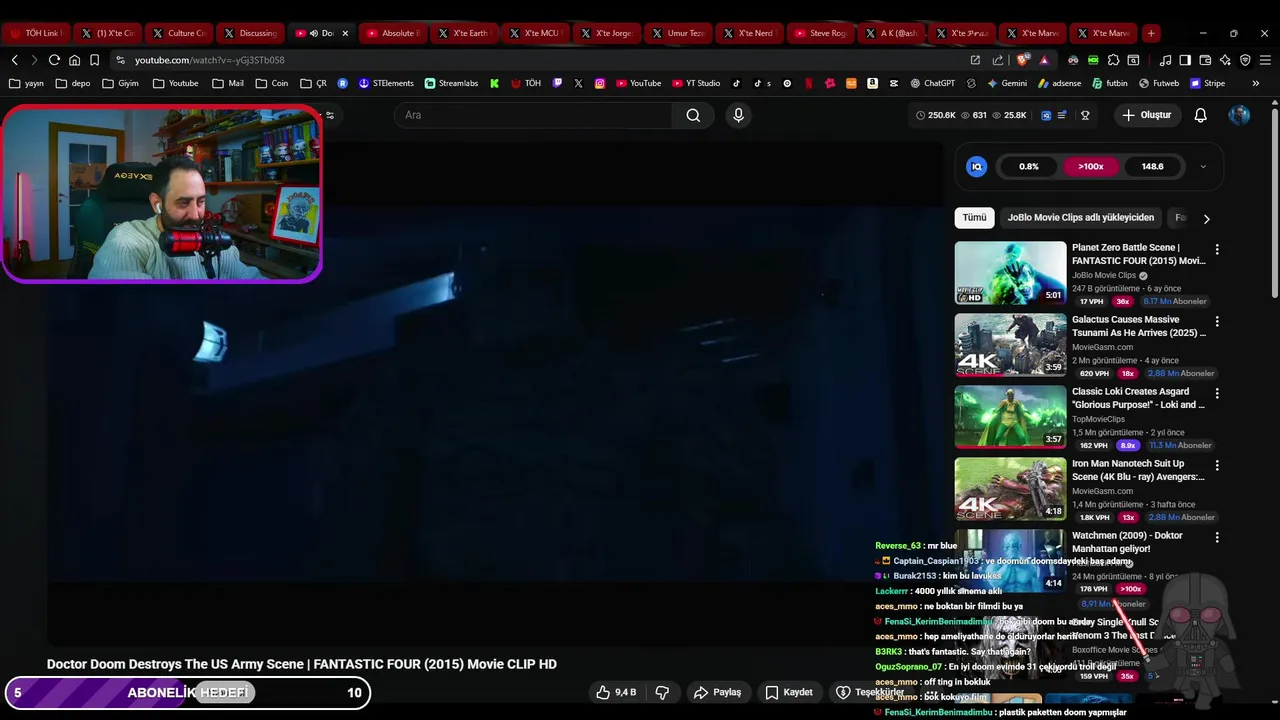Open the browser hamburger main menu
This screenshot has height=720, width=1280.
coord(1265,60)
